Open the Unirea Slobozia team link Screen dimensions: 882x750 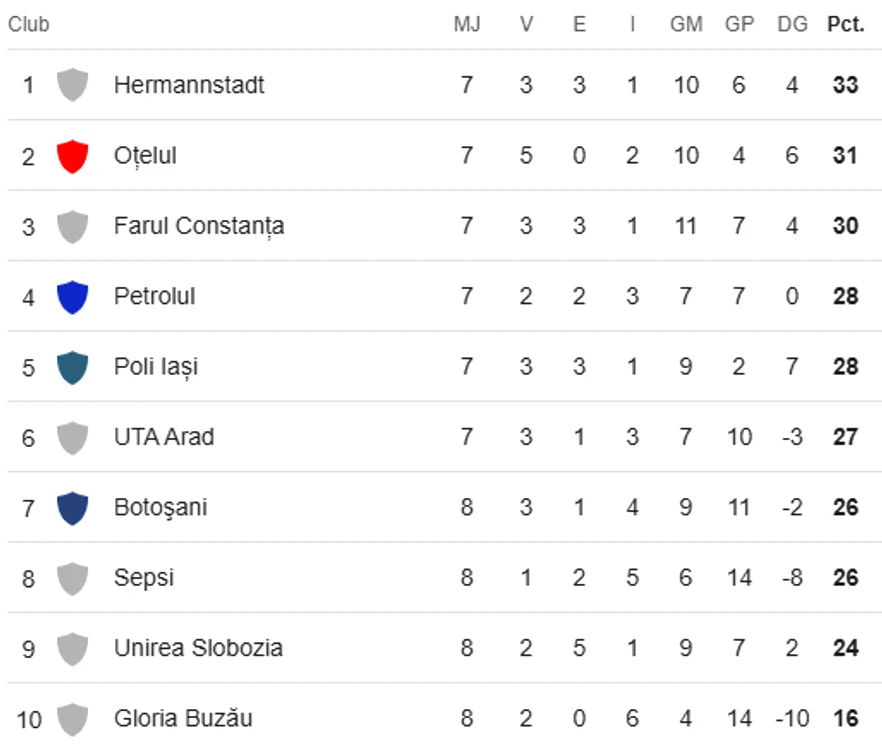[x=198, y=648]
